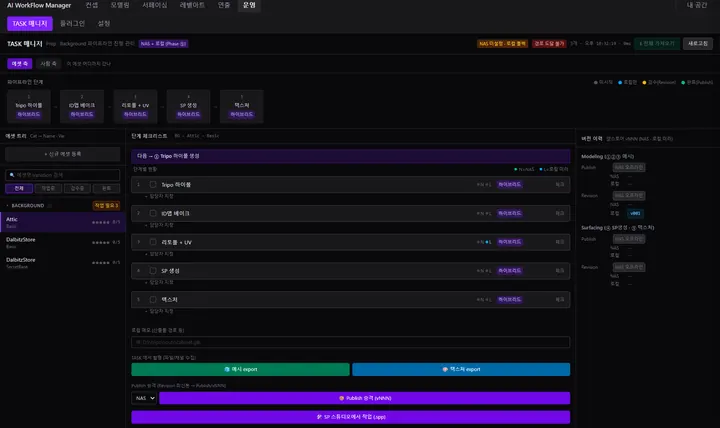Select pipeline stage card 텍스처
This screenshot has width=720, height=428.
[242, 107]
